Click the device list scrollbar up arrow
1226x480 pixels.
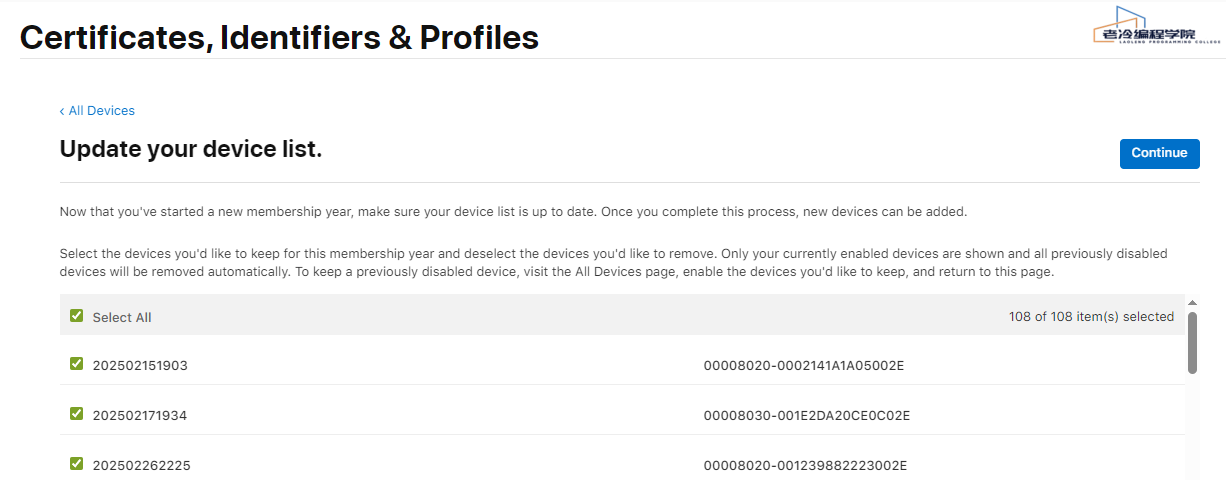coord(1192,302)
